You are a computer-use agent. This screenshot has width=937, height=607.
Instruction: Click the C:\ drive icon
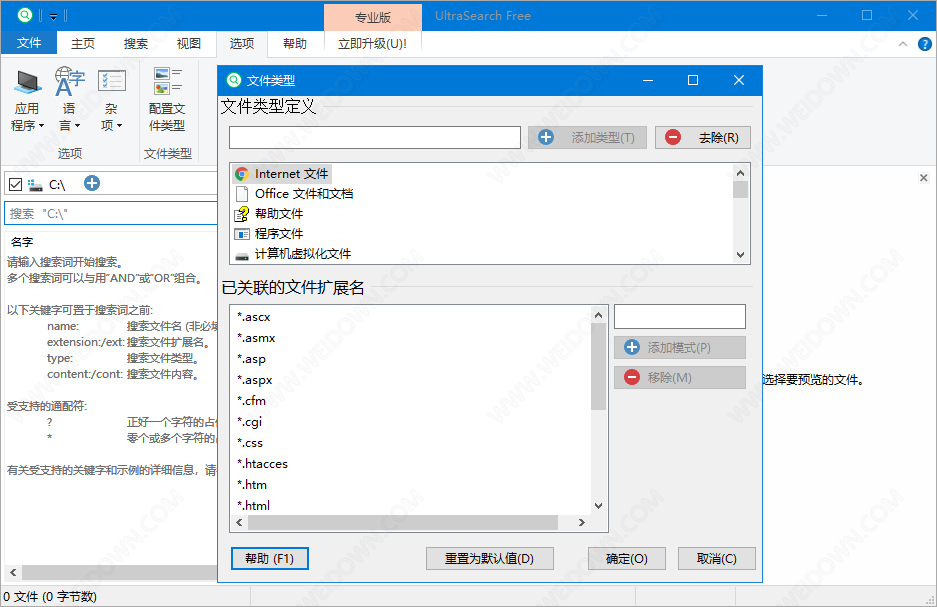35,185
